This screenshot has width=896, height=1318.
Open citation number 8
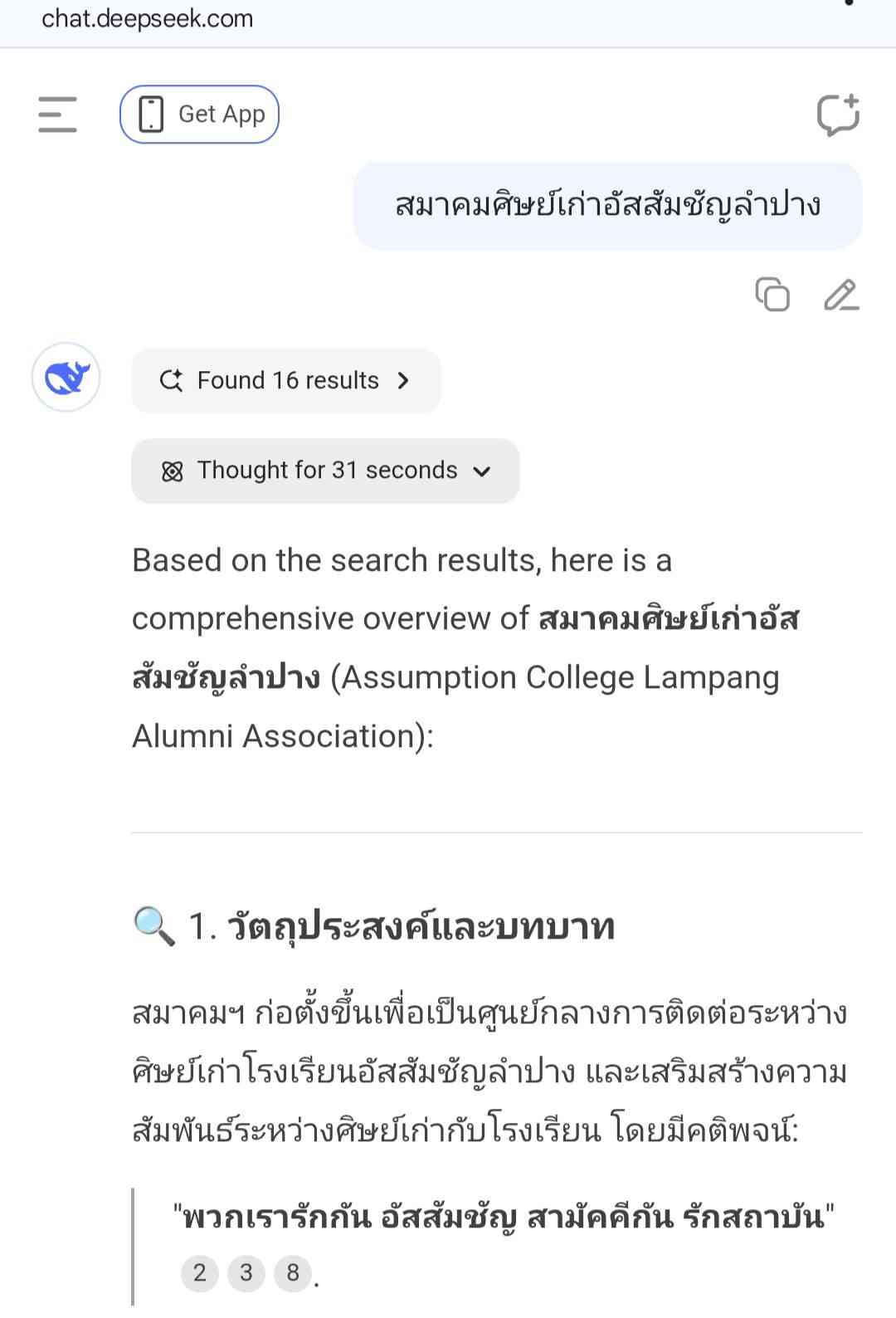[293, 1272]
